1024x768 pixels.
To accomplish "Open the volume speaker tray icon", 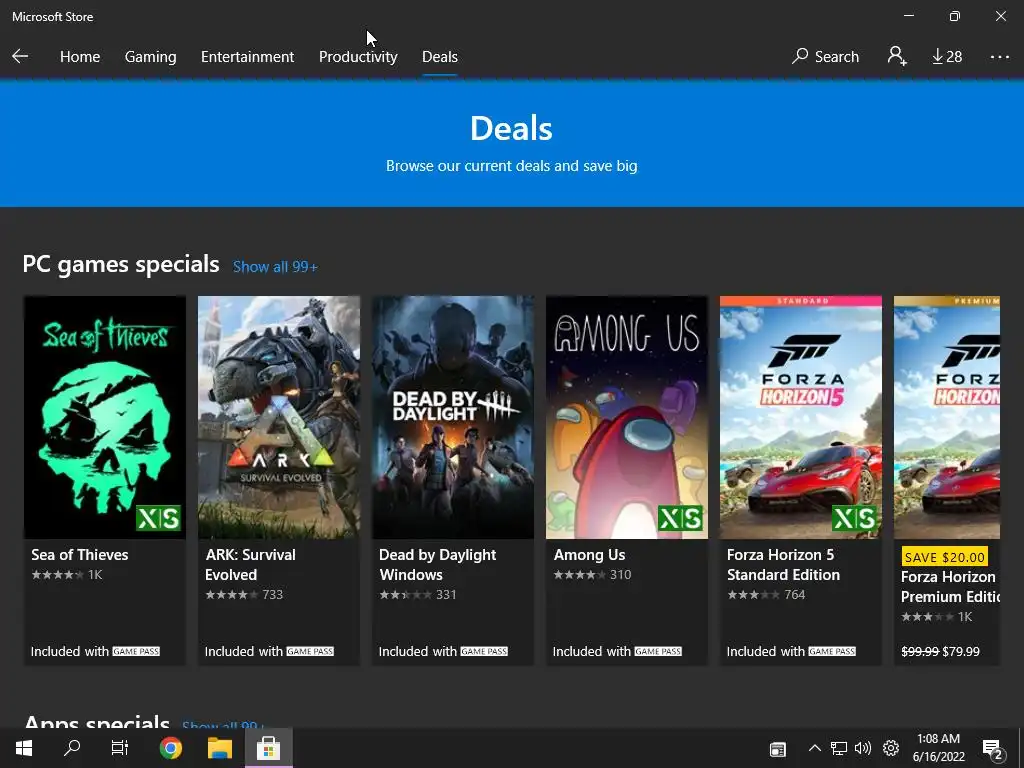I will 863,748.
